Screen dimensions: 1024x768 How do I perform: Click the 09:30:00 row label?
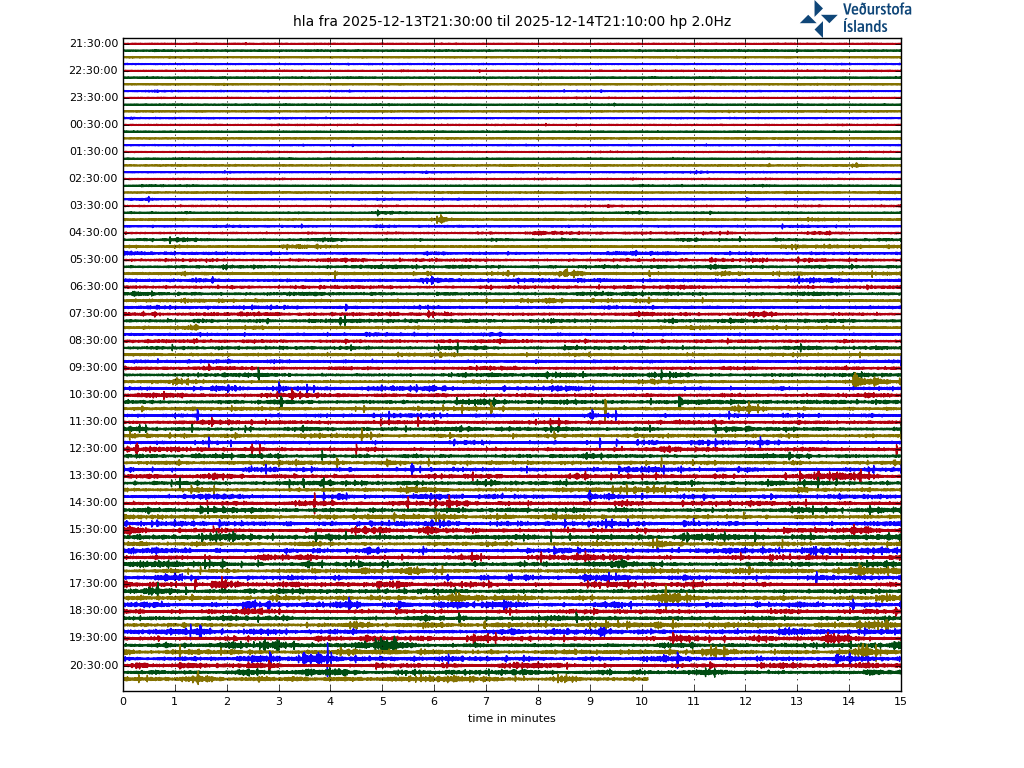pyautogui.click(x=94, y=368)
